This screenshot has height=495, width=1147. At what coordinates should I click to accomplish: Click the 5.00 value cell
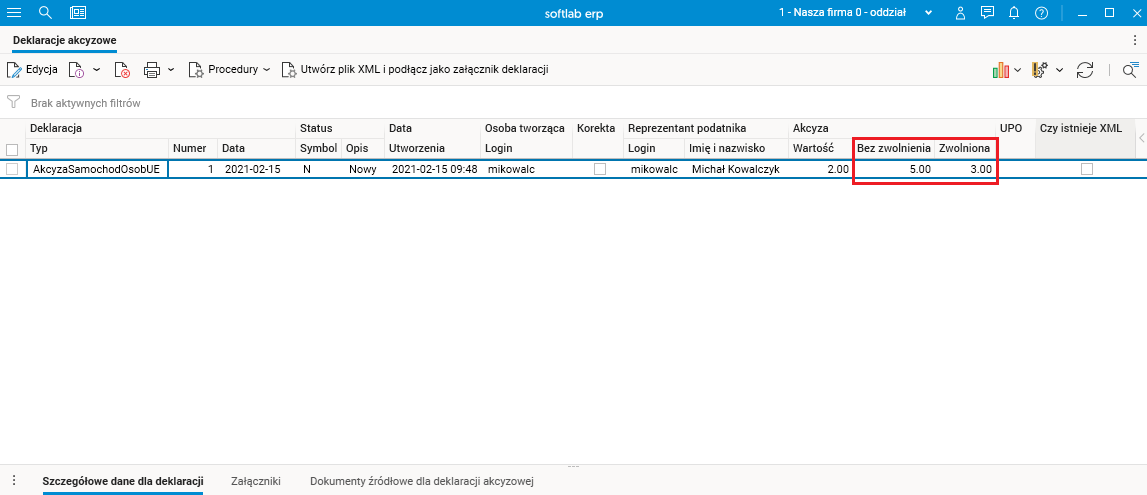894,169
